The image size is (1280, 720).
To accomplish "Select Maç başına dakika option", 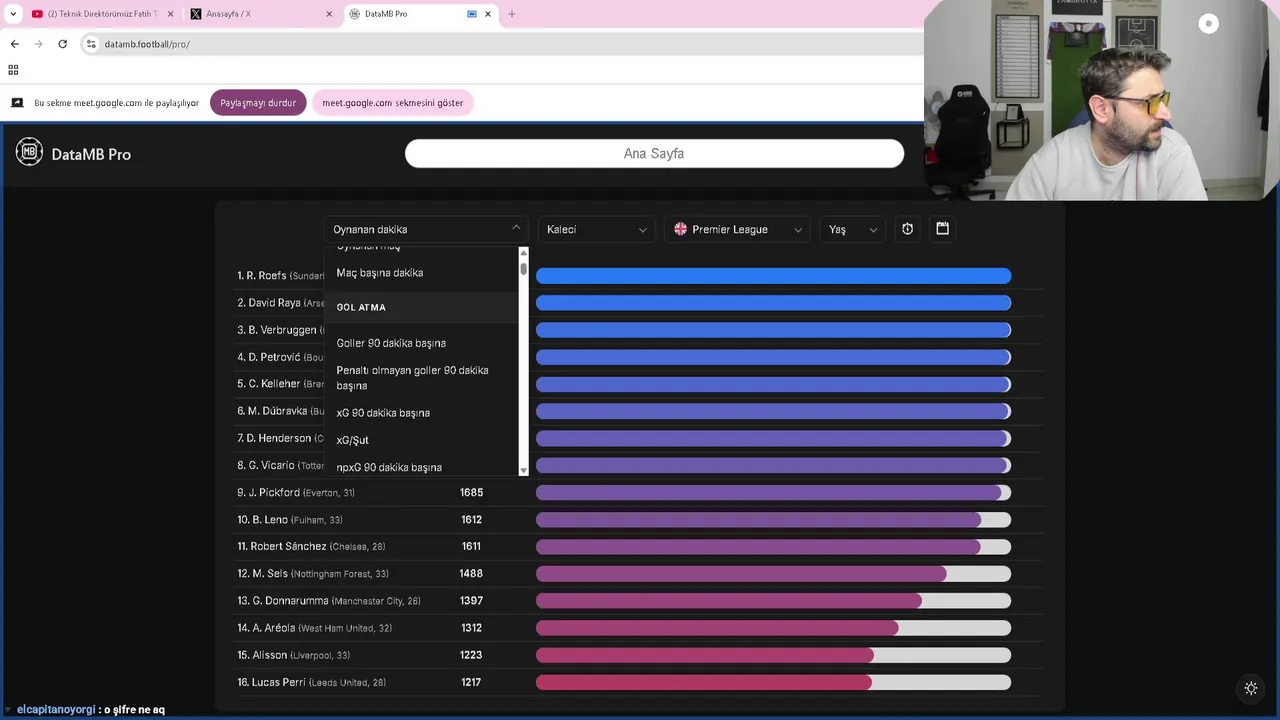I will click(420, 273).
